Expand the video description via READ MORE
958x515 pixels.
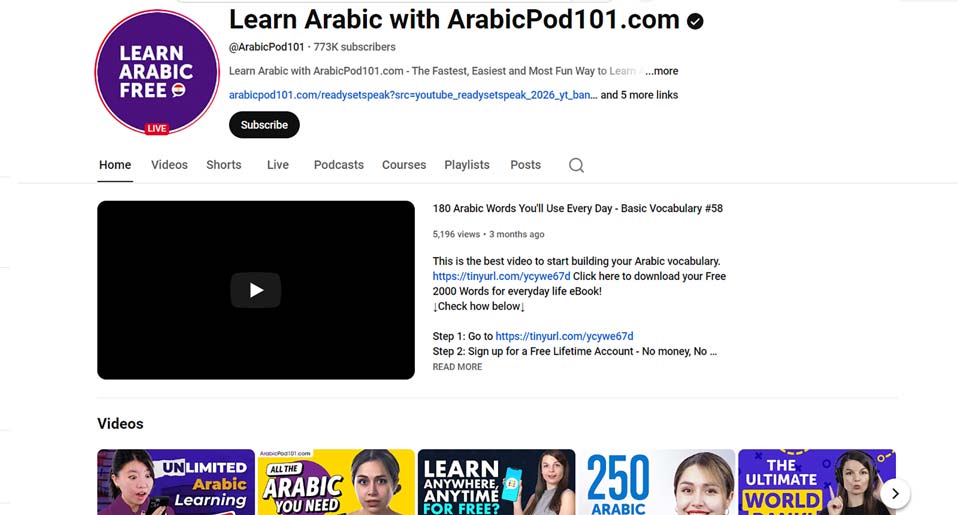pos(457,367)
